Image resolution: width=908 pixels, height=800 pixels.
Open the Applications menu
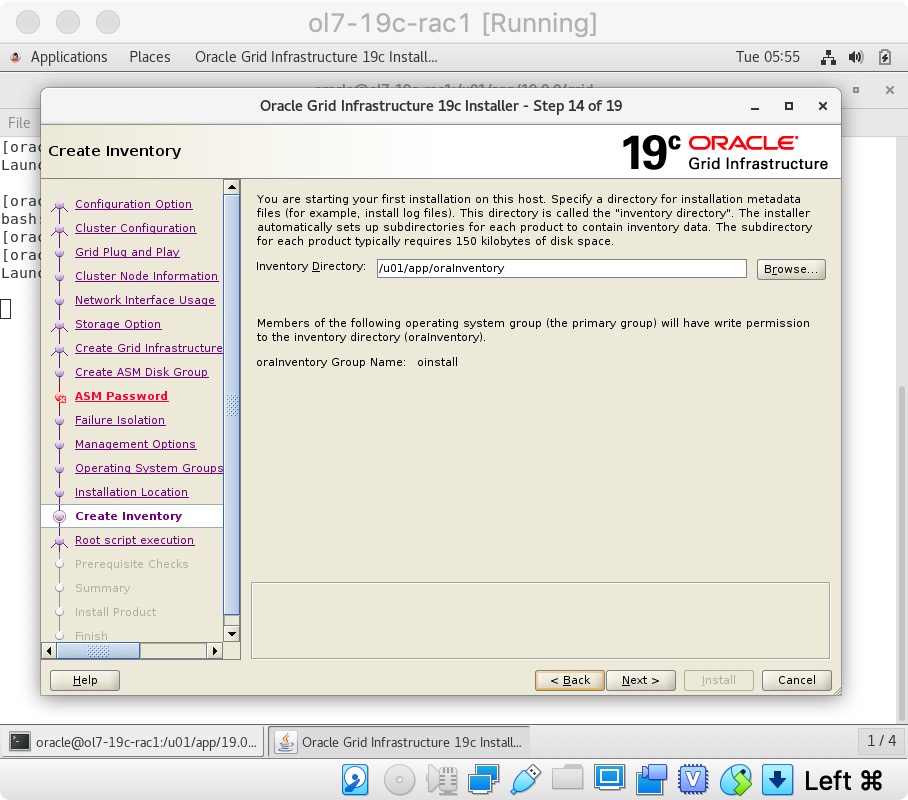coord(68,57)
